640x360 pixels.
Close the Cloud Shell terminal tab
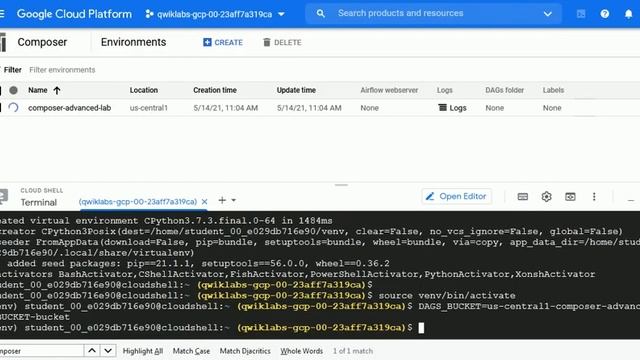pyautogui.click(x=204, y=202)
